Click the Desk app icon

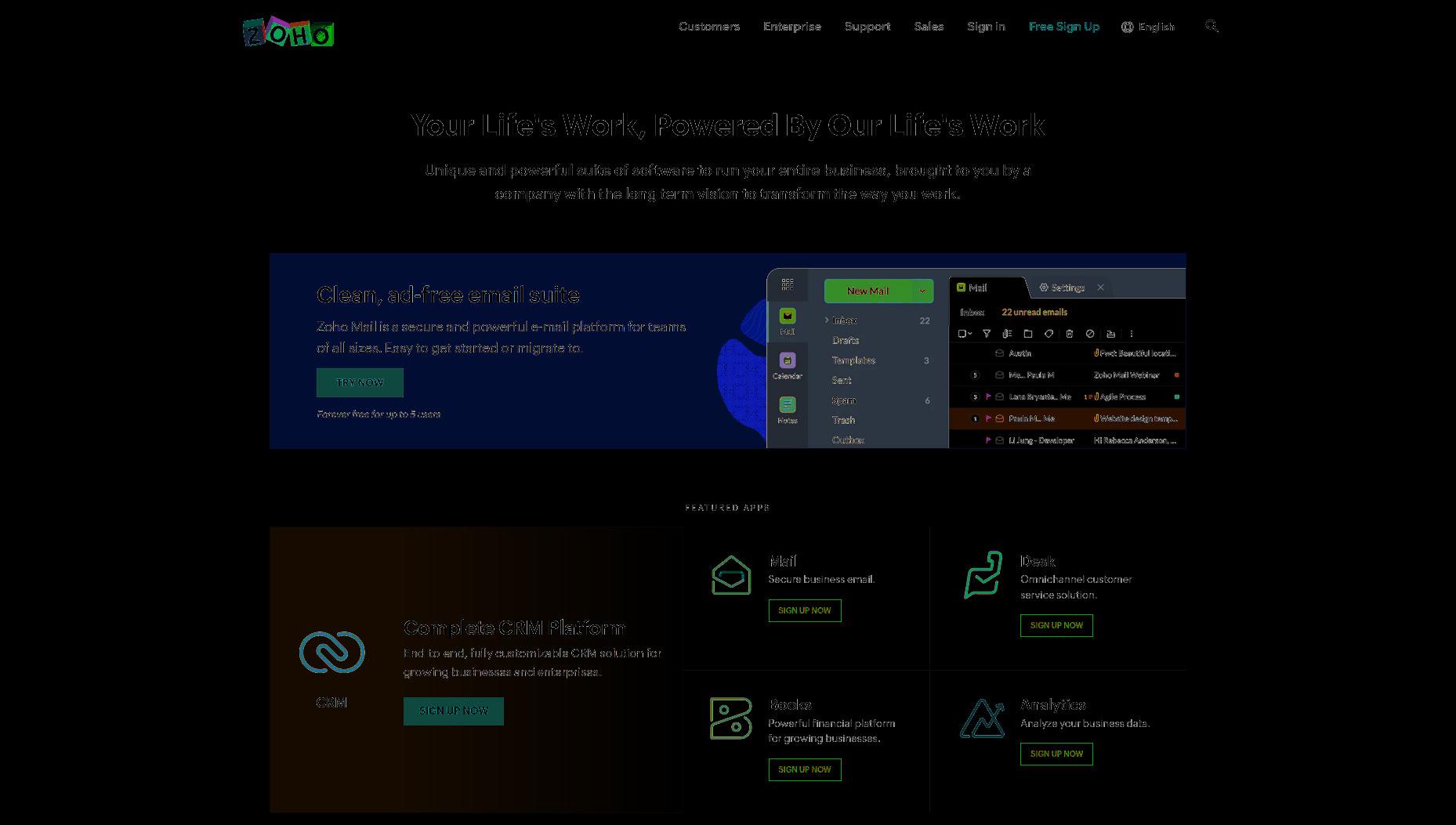click(983, 575)
